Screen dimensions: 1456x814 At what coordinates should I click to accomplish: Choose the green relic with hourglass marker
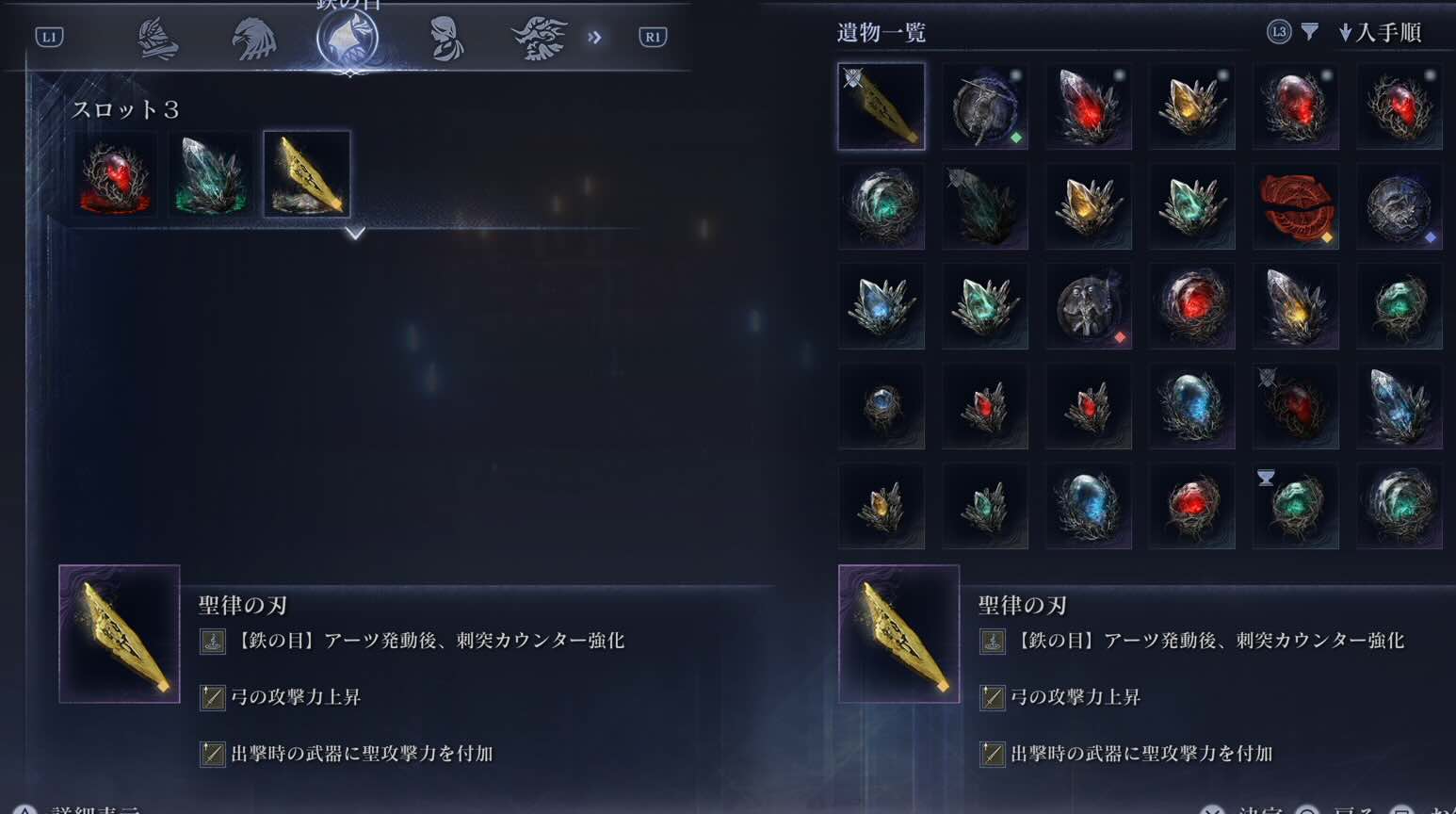click(1296, 506)
